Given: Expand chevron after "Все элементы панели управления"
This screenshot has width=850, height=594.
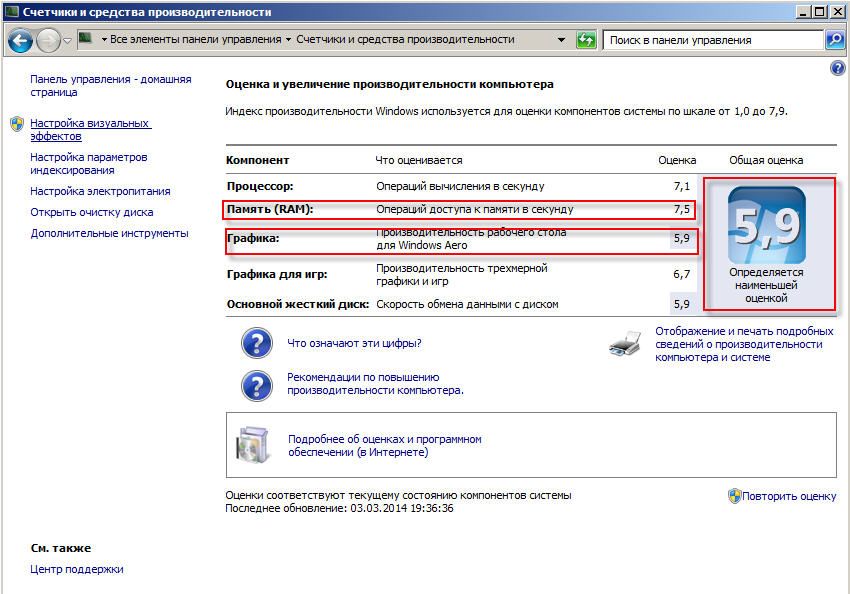Looking at the screenshot, I should click(x=288, y=40).
